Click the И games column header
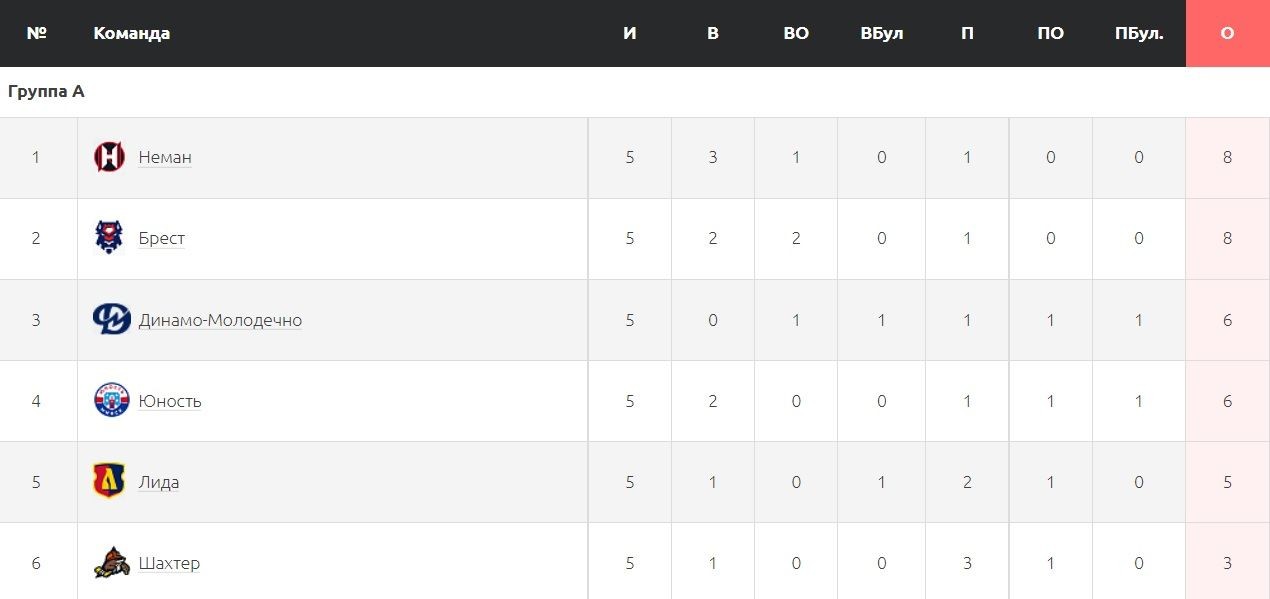This screenshot has width=1270, height=599. 629,33
